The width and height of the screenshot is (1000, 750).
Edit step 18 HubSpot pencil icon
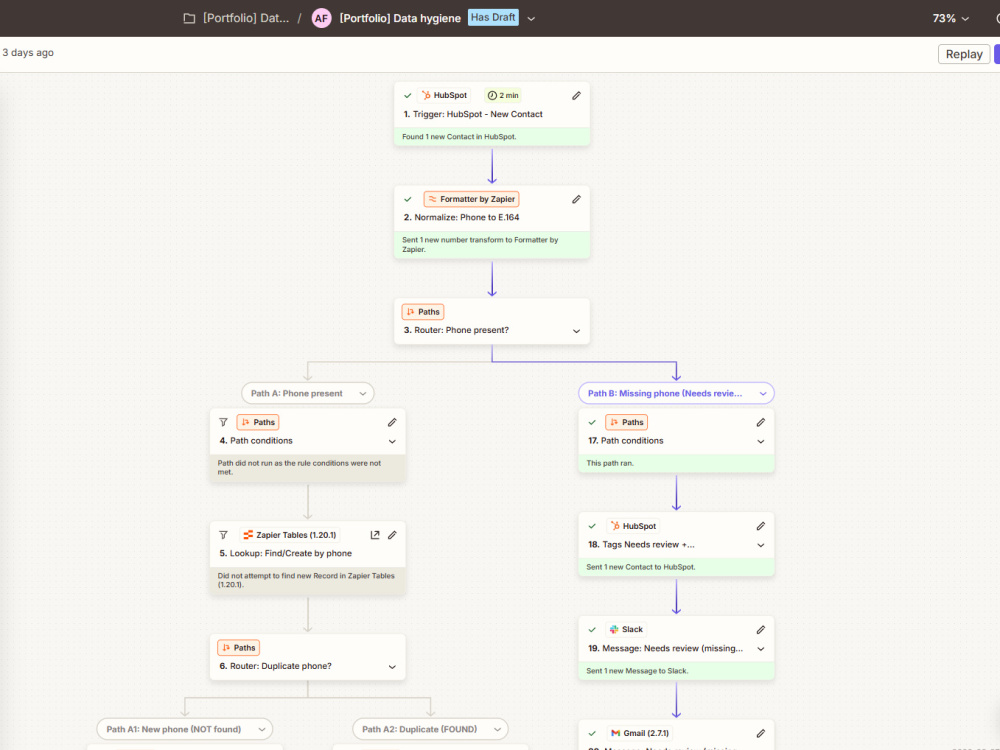coord(760,526)
